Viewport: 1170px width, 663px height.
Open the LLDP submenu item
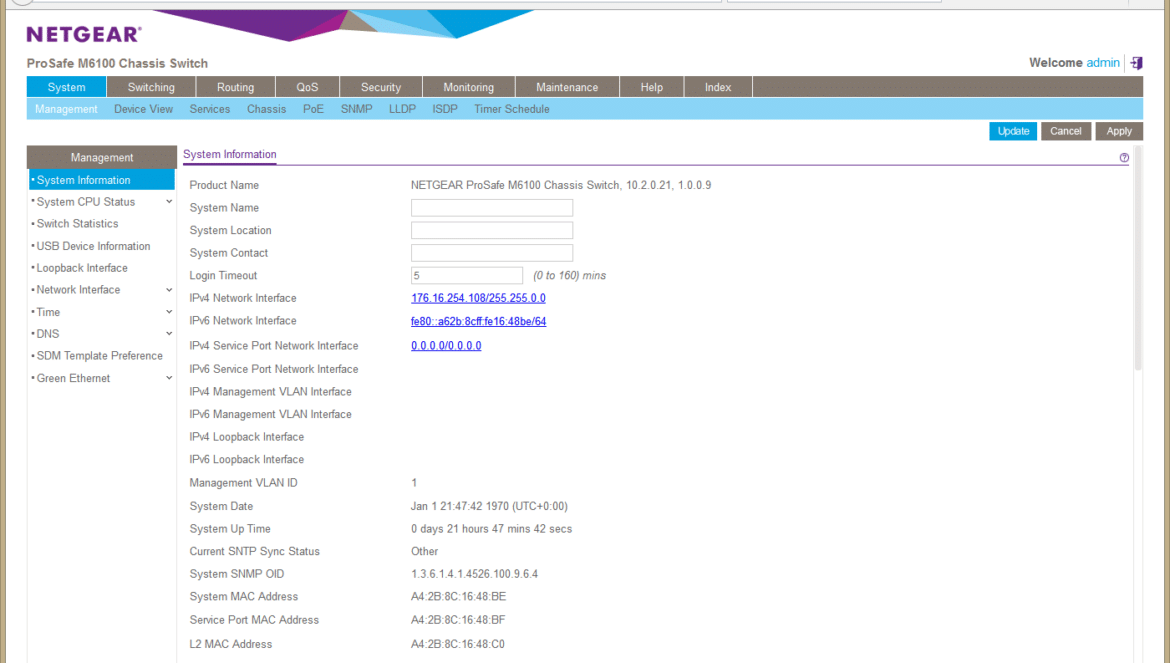click(x=402, y=109)
